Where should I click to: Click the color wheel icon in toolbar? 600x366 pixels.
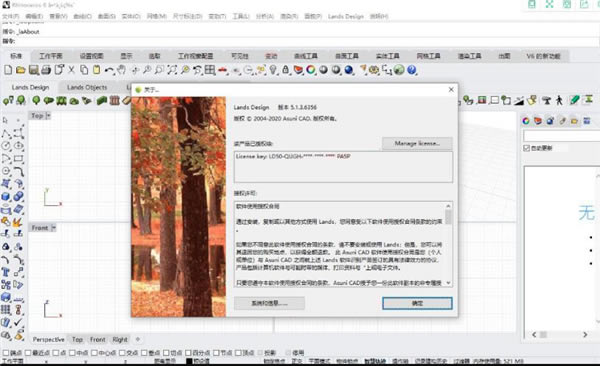point(311,70)
